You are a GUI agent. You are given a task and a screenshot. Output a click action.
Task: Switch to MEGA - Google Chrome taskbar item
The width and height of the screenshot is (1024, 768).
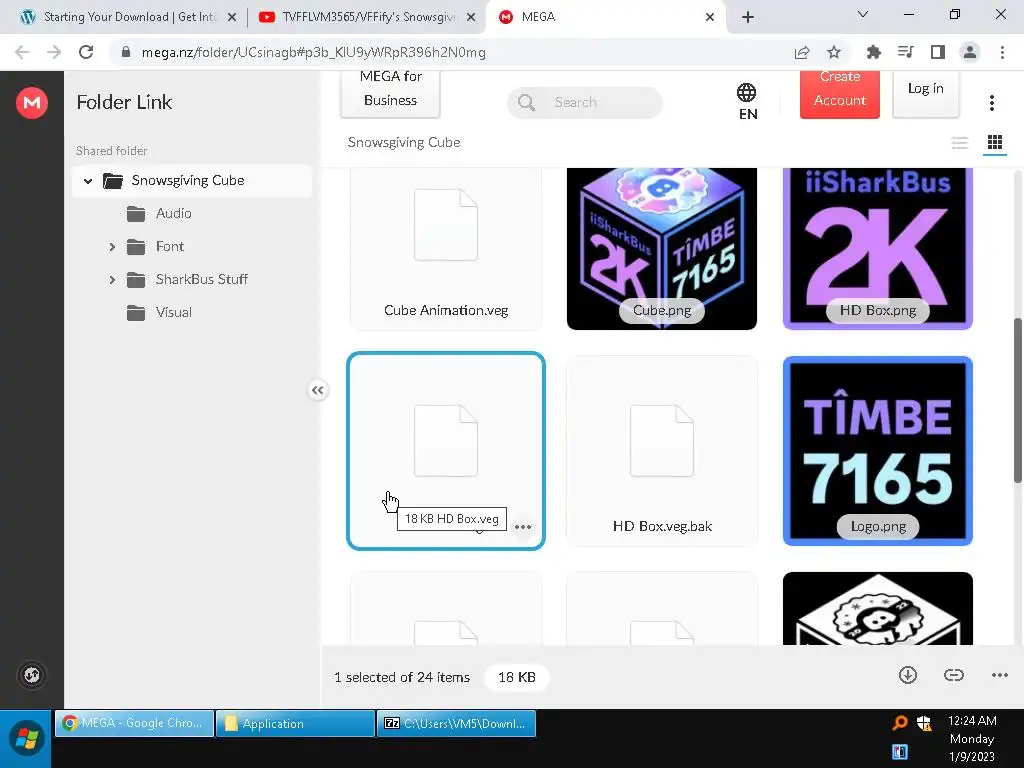[134, 724]
